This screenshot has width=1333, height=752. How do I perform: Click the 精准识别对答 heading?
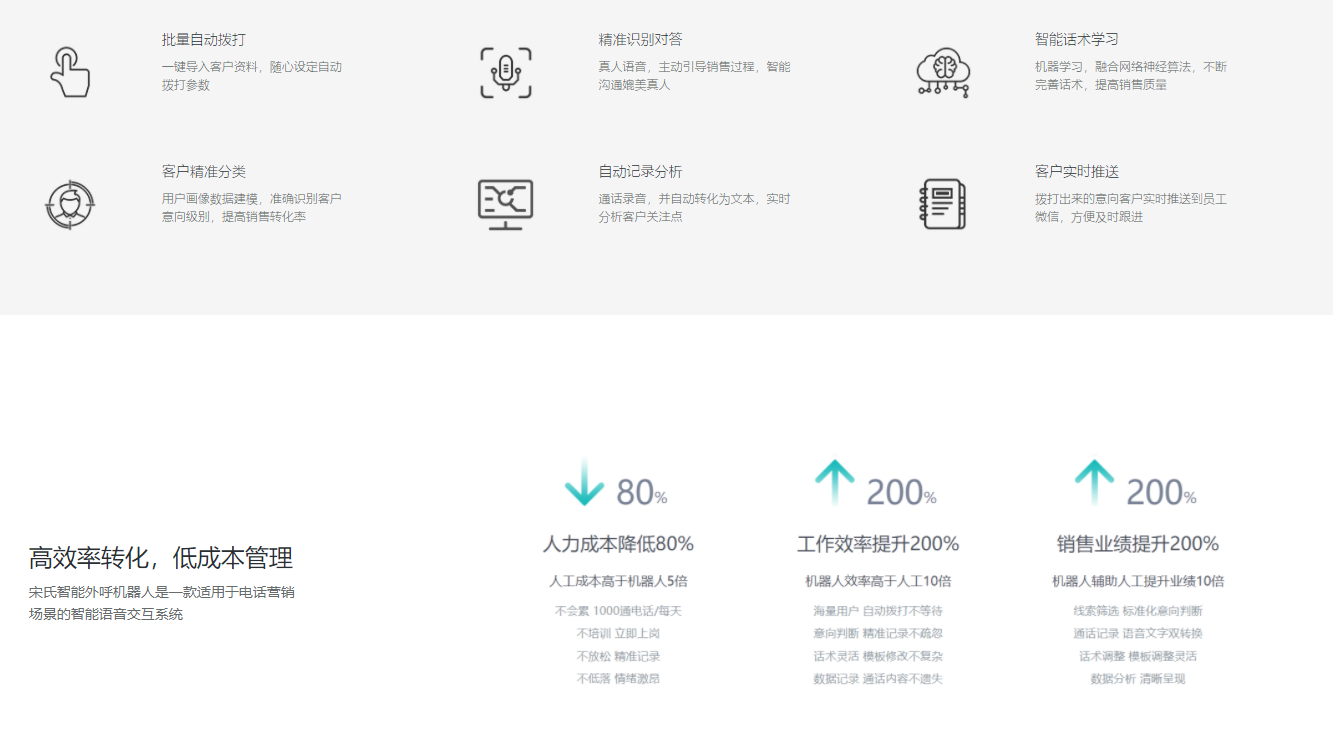click(640, 40)
